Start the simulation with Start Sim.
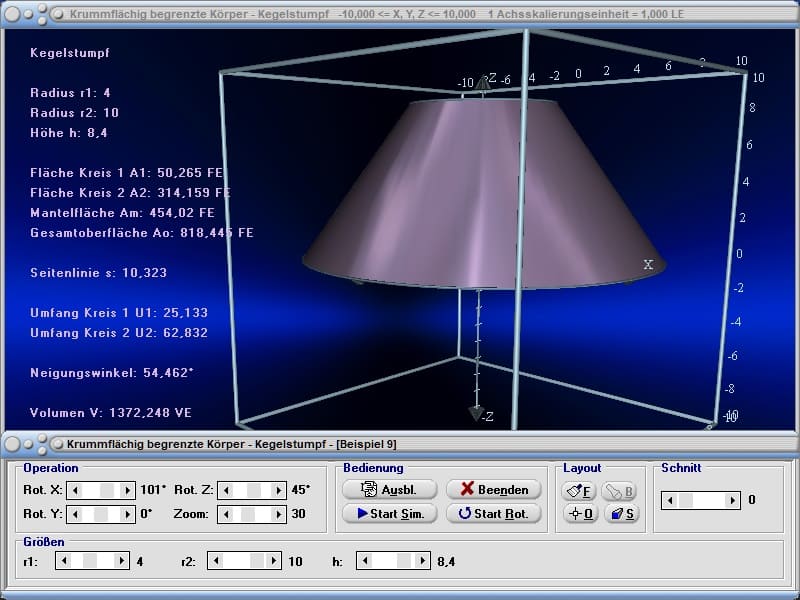The image size is (800, 600). point(389,513)
